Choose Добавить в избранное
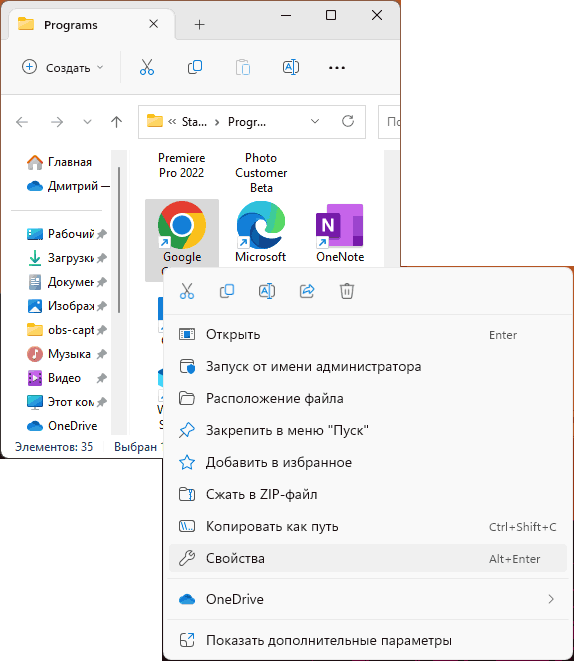 tap(367, 462)
